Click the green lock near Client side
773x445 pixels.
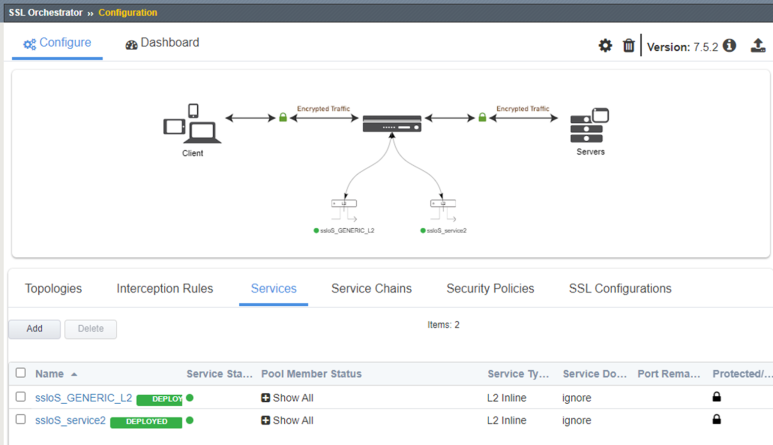pos(283,117)
